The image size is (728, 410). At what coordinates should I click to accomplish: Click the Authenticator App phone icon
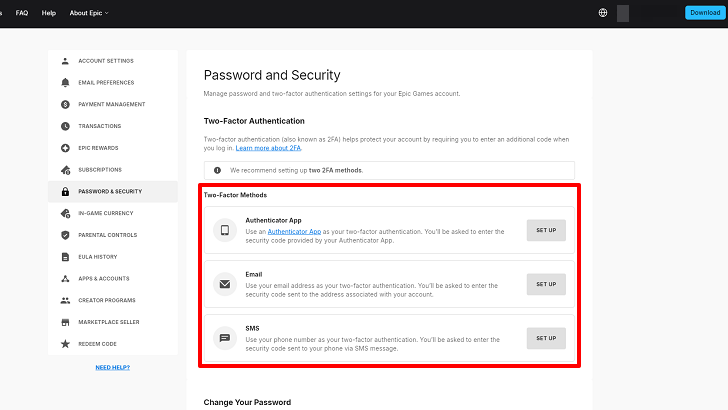click(225, 230)
